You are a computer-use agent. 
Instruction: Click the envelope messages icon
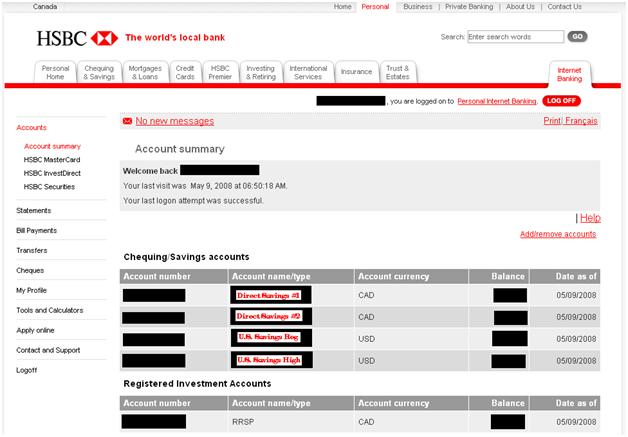(127, 121)
